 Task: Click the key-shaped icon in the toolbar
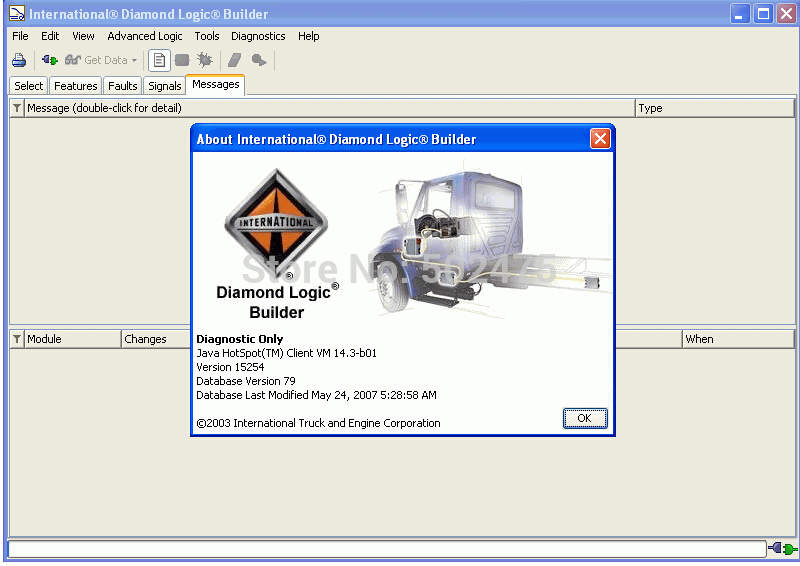point(259,60)
